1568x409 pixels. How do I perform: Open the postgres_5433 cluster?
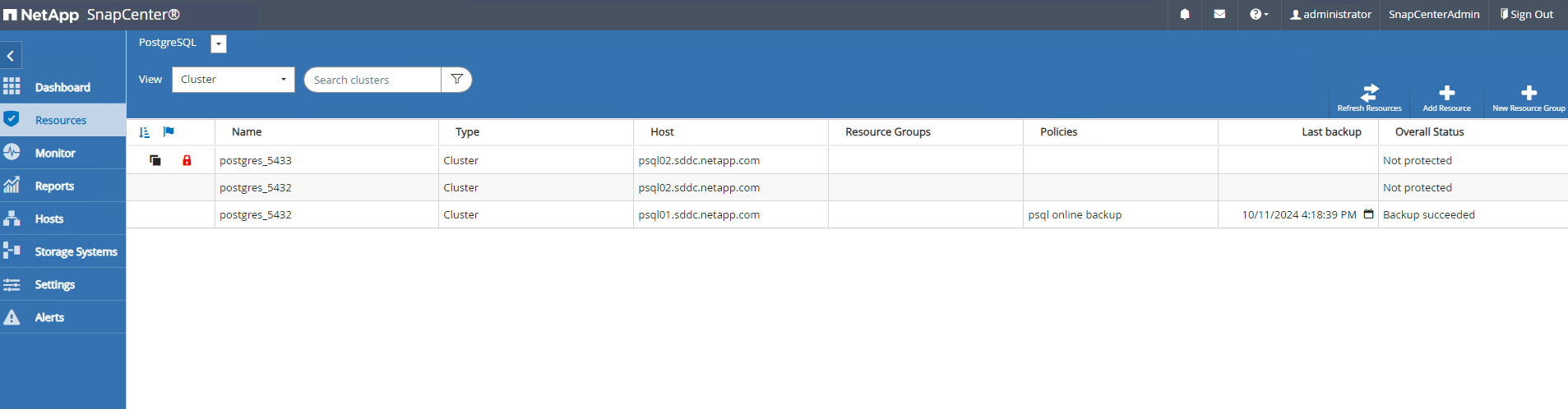(256, 160)
